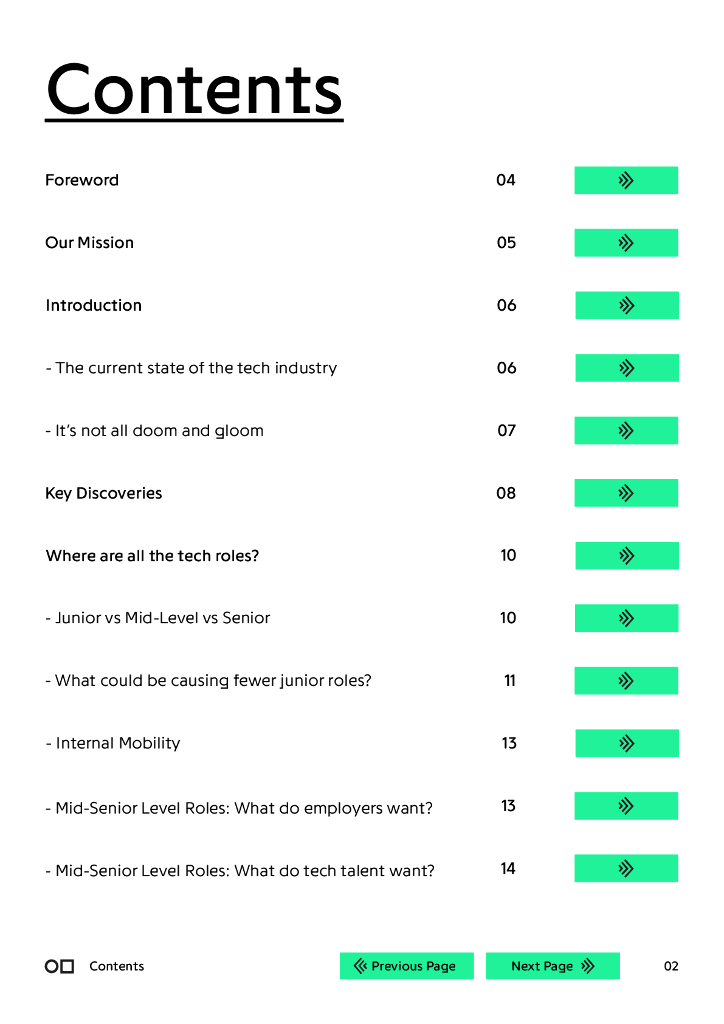Hit arrow beside 'What do tech talent want?'

[626, 868]
